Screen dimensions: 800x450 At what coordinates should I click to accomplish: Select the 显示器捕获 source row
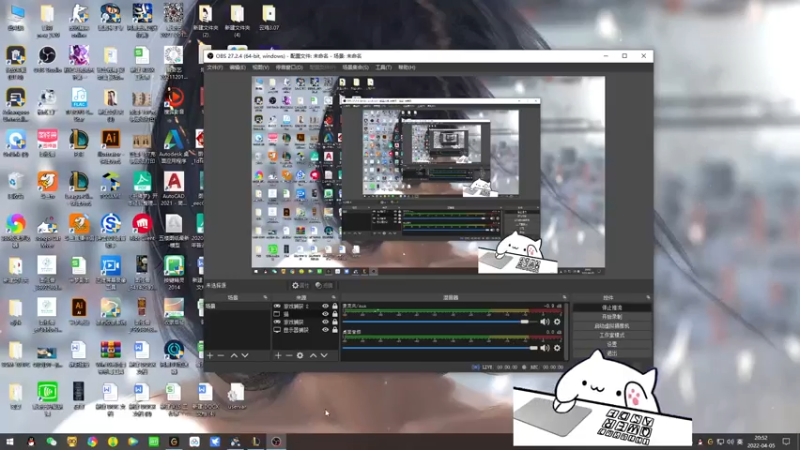point(305,330)
